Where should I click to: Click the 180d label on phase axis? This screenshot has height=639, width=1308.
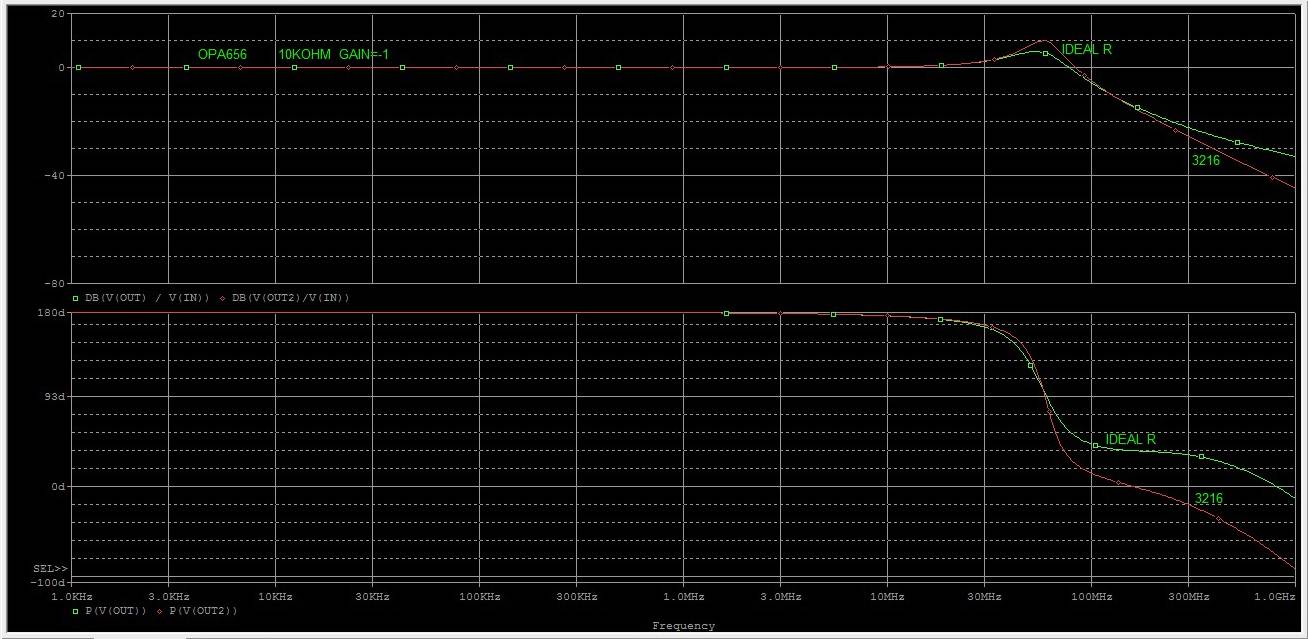point(52,313)
